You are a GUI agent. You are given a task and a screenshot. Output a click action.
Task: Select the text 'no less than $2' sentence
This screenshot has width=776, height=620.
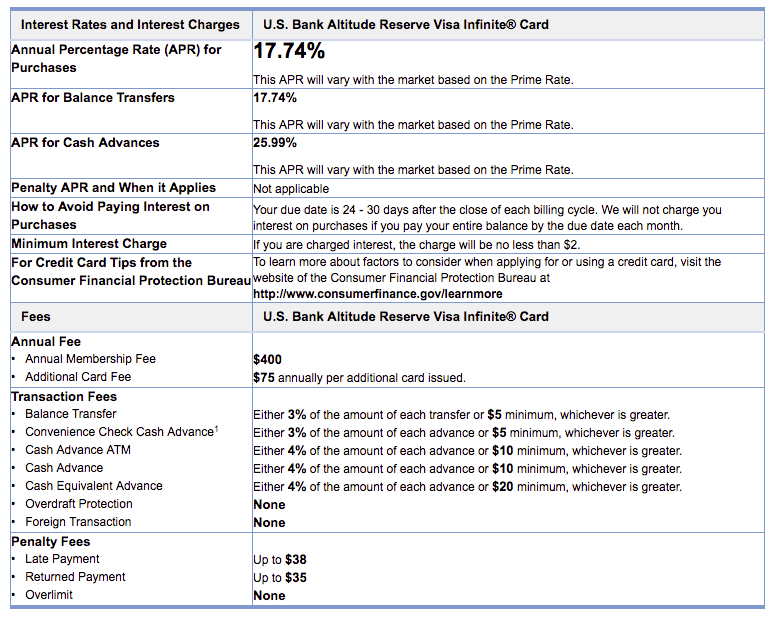pyautogui.click(x=416, y=245)
